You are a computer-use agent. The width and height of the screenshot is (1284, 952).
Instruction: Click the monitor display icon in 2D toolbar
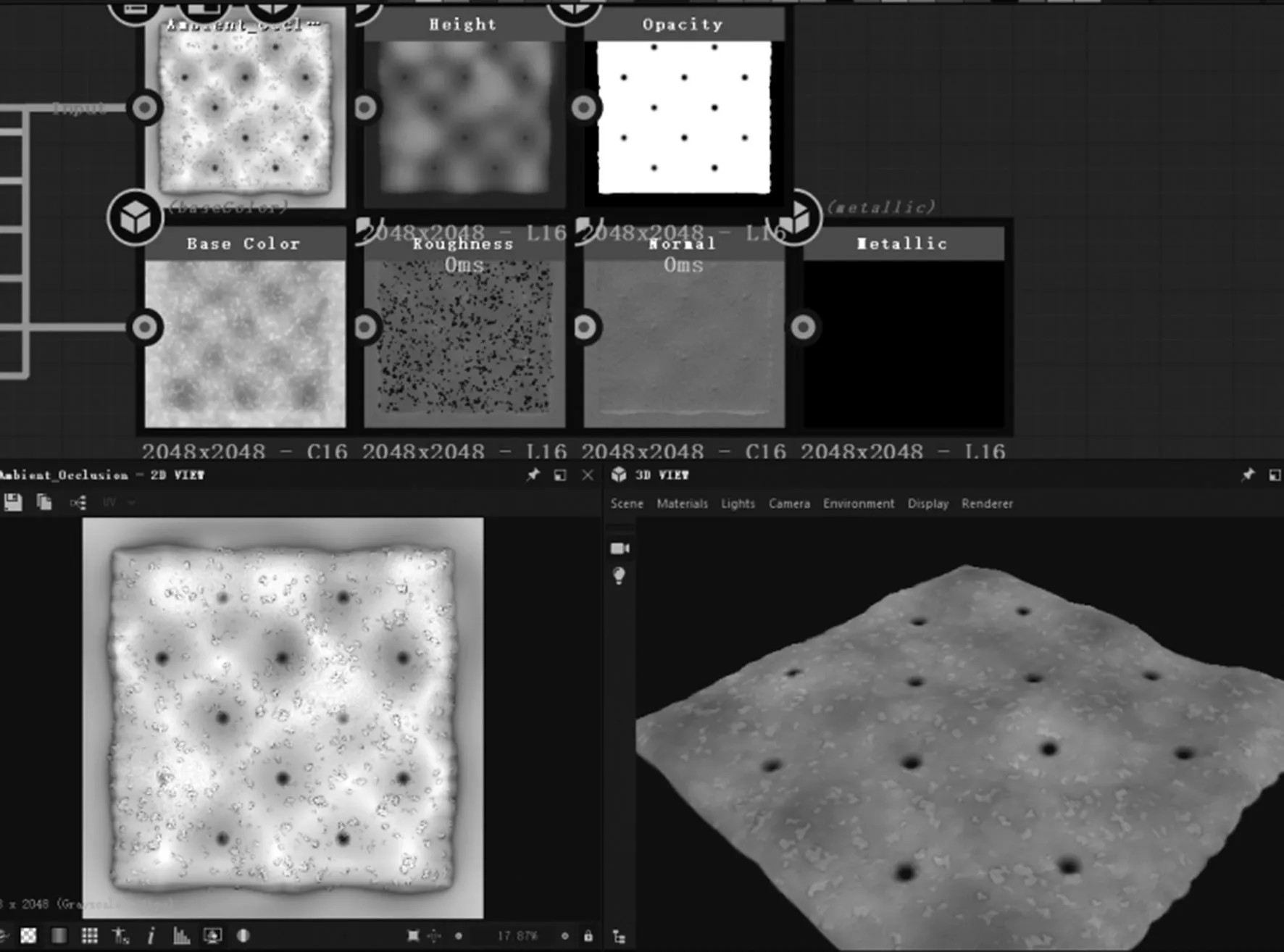point(212,935)
